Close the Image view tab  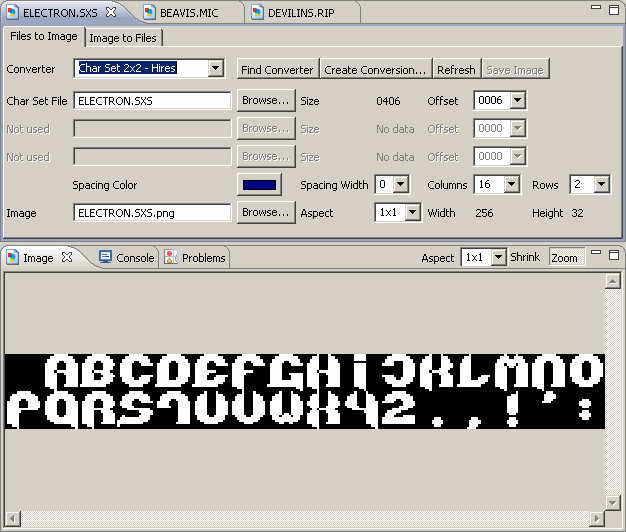click(x=67, y=257)
